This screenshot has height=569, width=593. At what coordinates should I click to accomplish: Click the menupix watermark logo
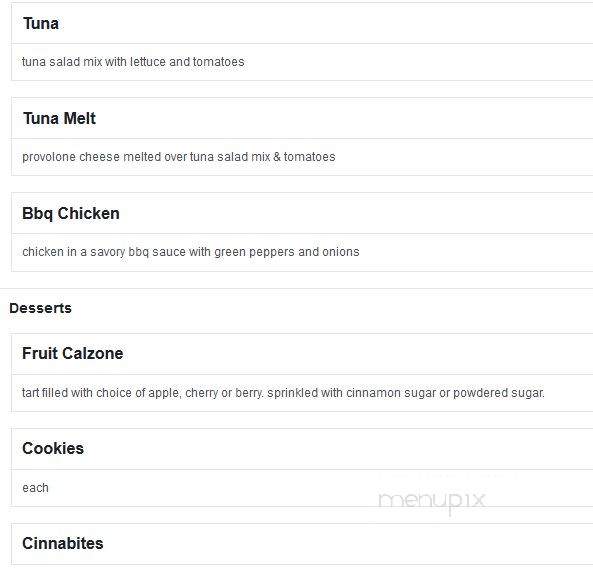(x=432, y=501)
